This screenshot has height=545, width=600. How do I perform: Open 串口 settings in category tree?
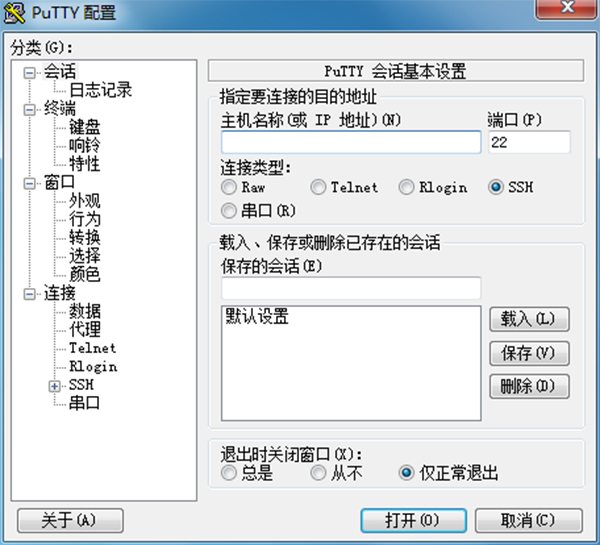pyautogui.click(x=85, y=403)
